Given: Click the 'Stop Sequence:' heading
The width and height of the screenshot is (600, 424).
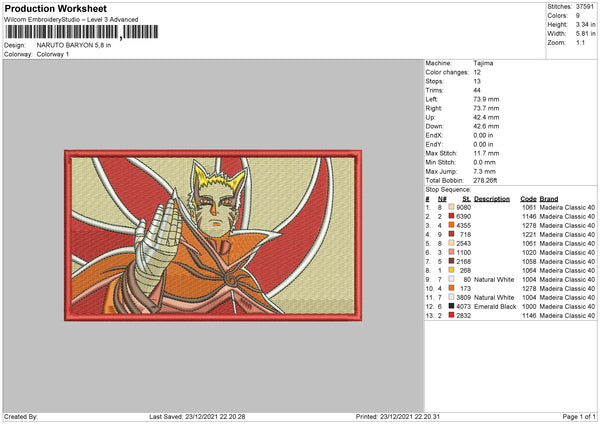Looking at the screenshot, I should (x=448, y=190).
